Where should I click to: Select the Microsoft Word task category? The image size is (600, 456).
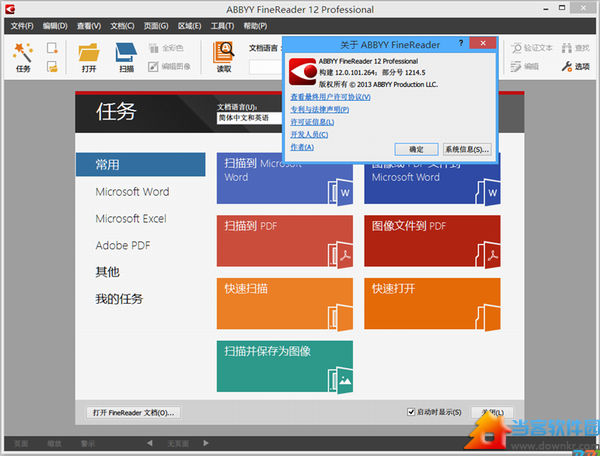[x=132, y=192]
